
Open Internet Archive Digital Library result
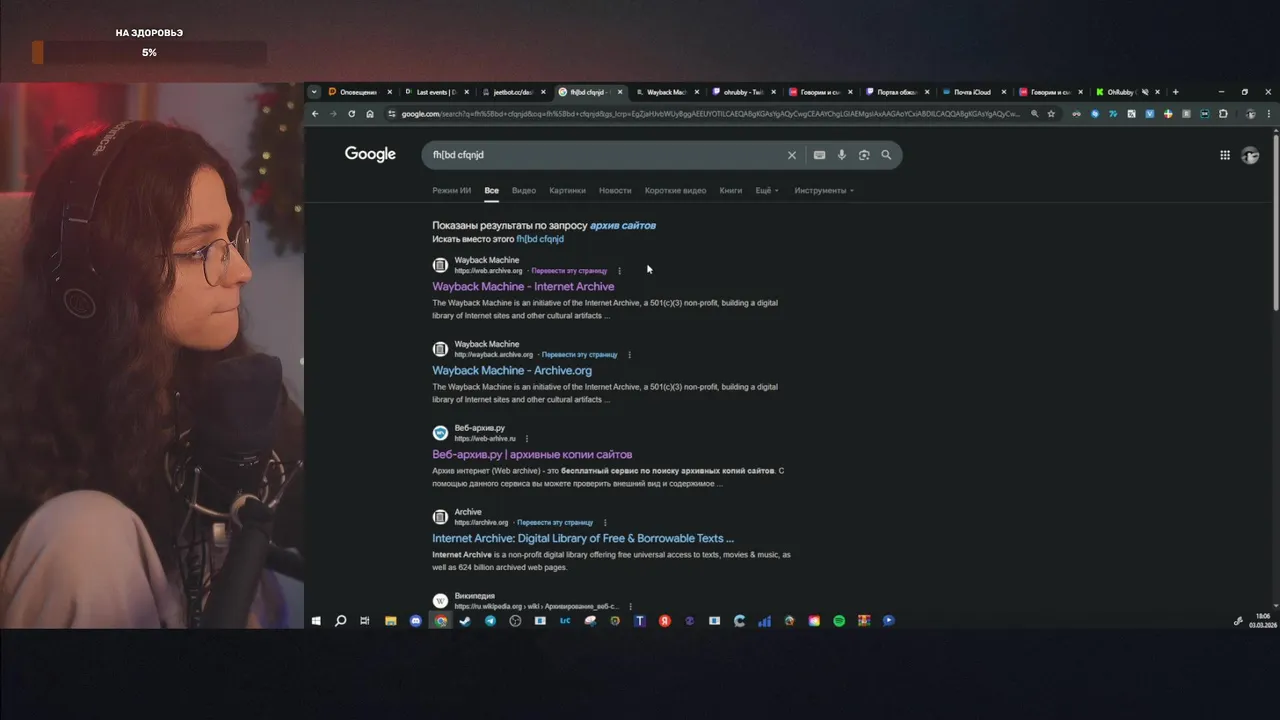click(583, 539)
